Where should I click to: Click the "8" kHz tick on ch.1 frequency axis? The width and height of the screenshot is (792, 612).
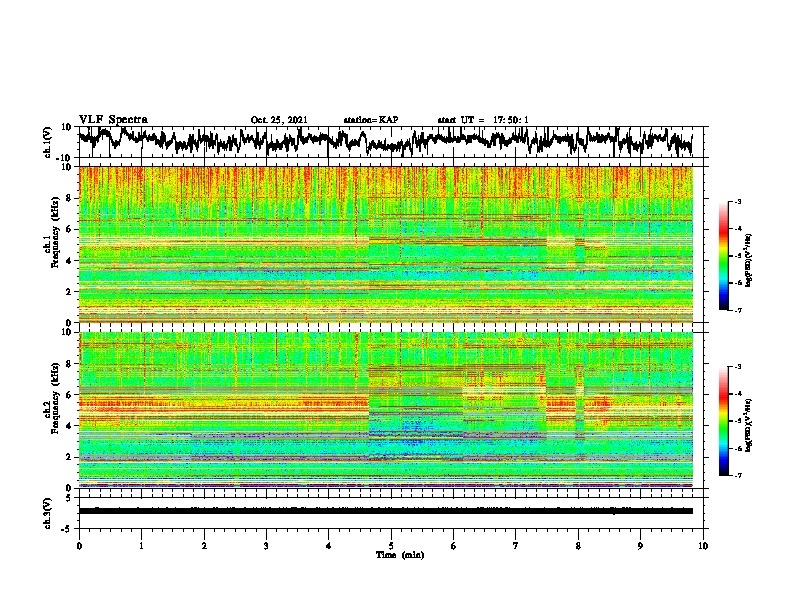pos(67,198)
